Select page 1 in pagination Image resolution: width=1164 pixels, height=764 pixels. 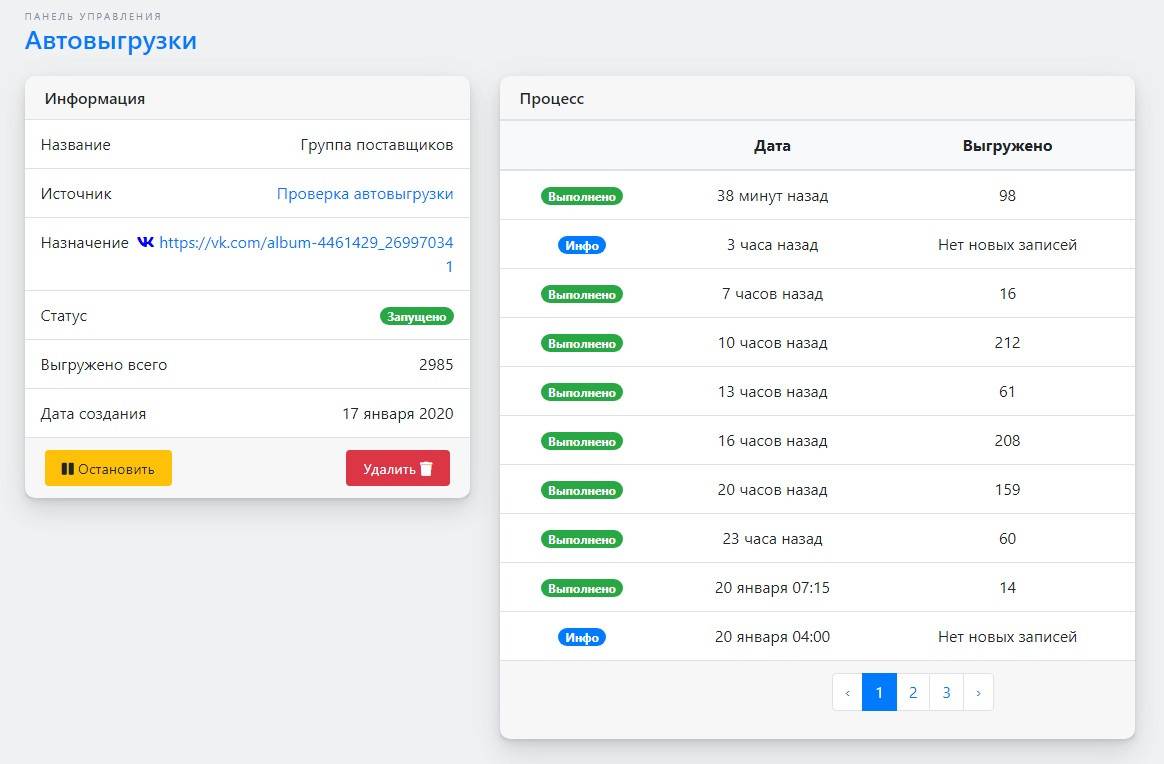point(879,692)
